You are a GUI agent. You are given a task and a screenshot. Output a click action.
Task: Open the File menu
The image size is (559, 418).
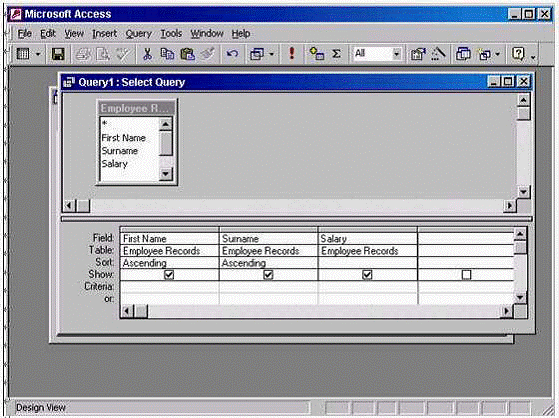pyautogui.click(x=25, y=34)
